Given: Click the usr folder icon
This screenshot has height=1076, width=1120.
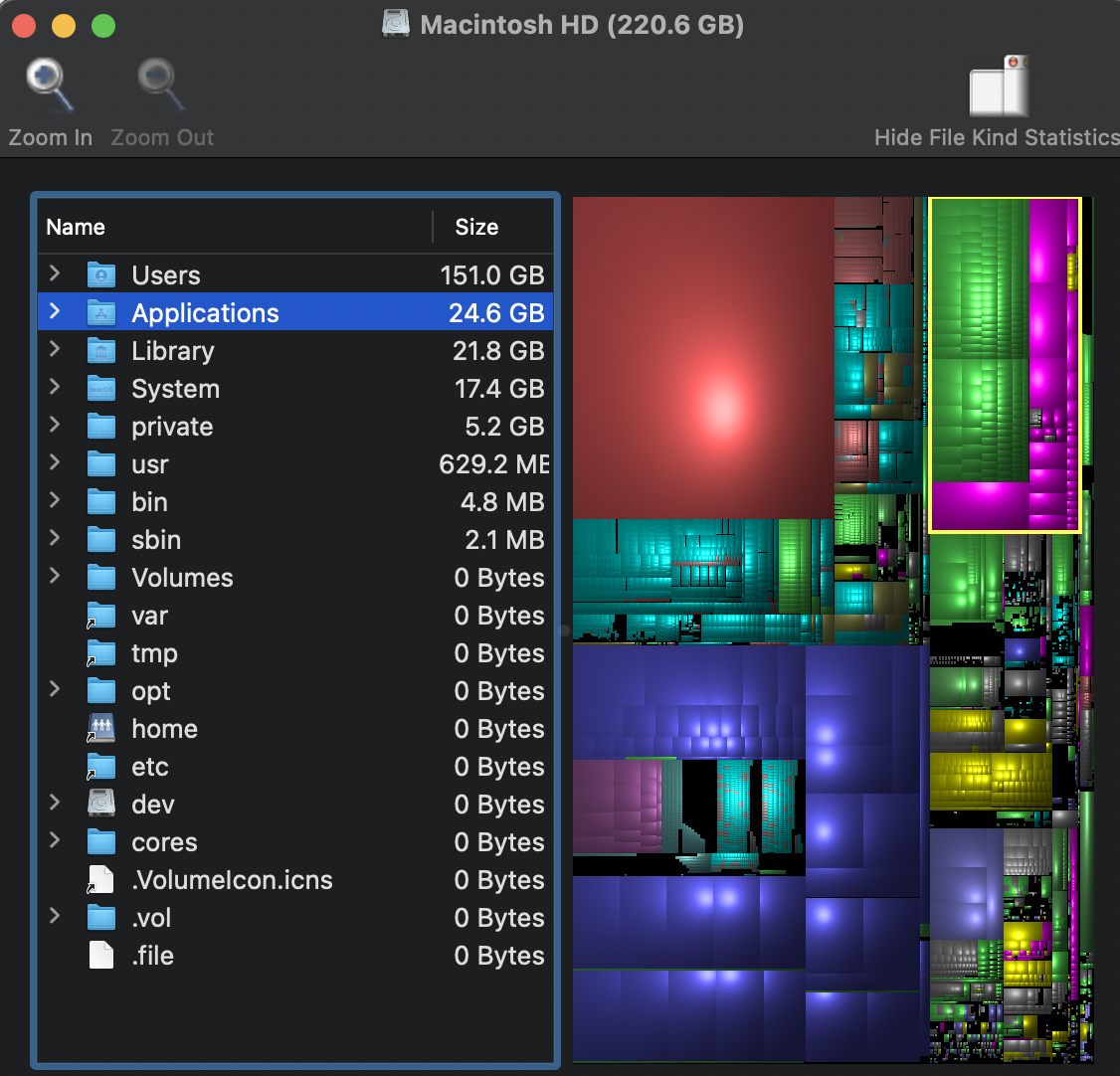Looking at the screenshot, I should coord(101,464).
